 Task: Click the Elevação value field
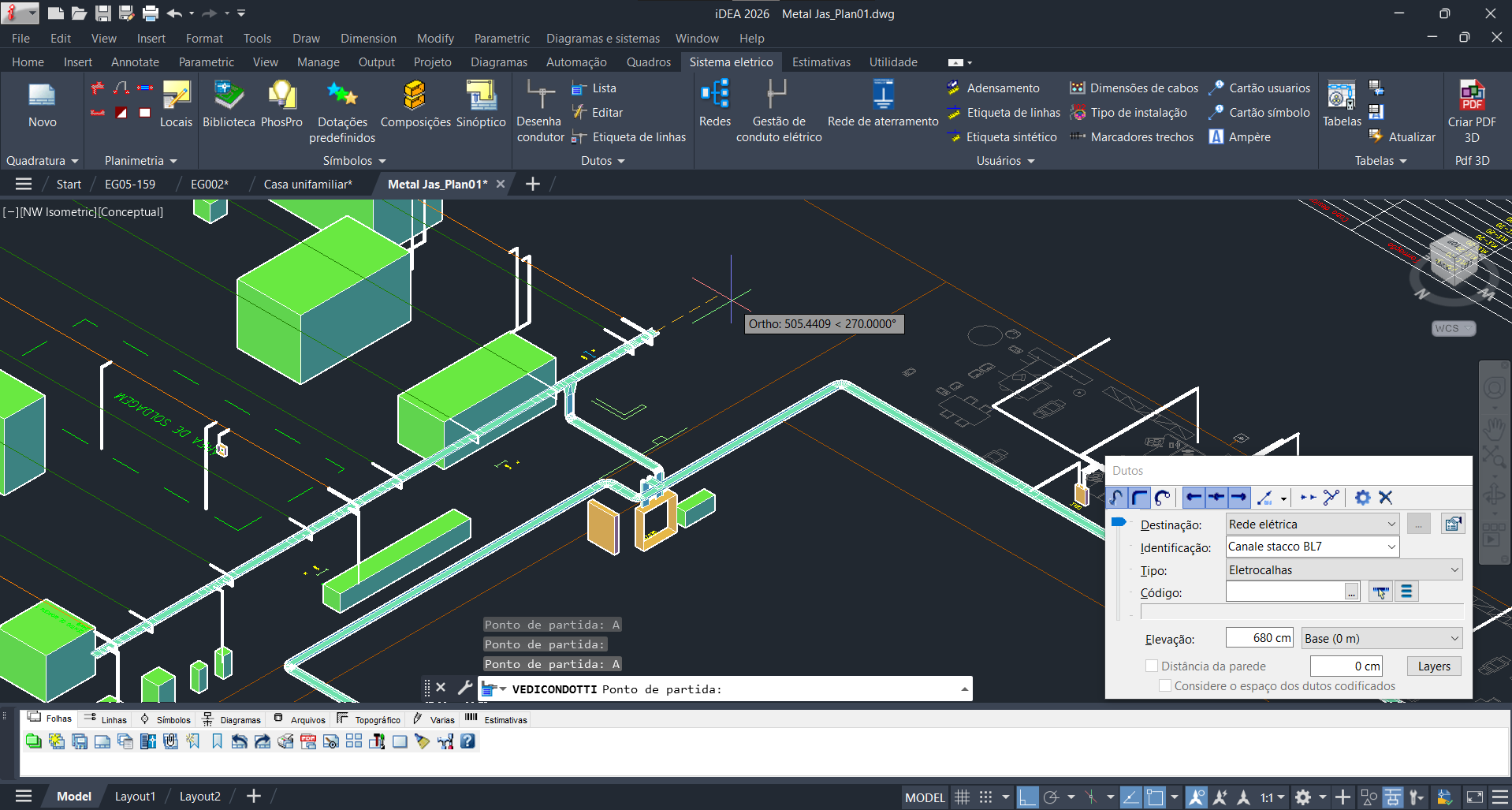point(1258,637)
